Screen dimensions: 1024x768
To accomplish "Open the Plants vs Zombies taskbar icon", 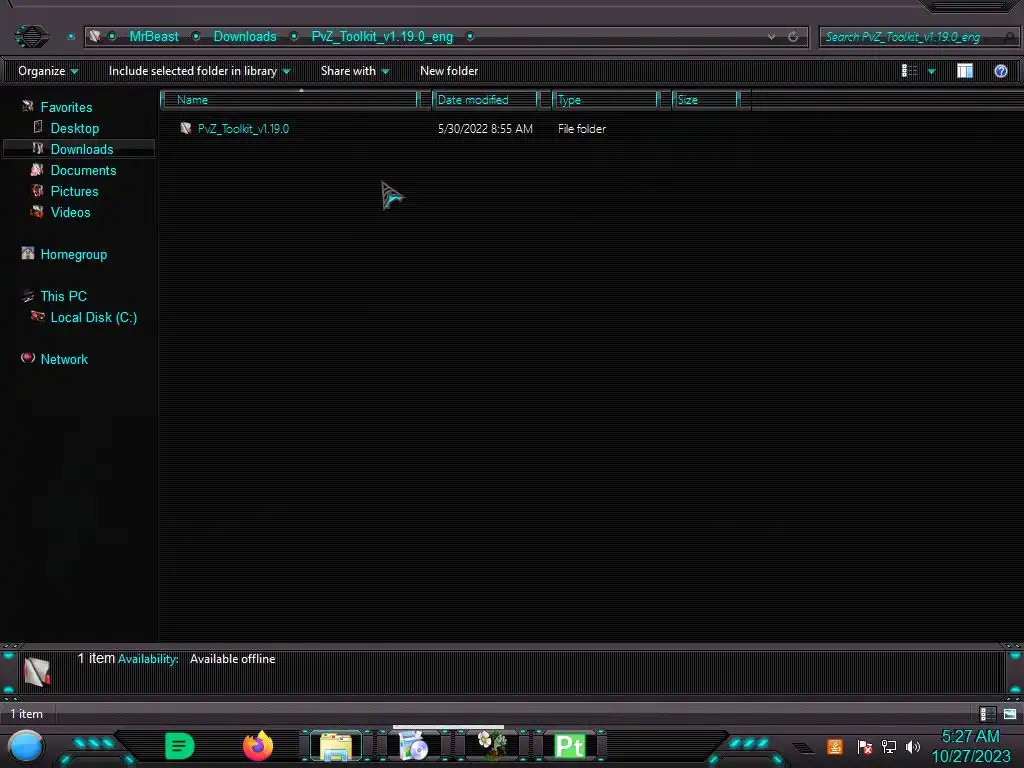I will coord(492,746).
